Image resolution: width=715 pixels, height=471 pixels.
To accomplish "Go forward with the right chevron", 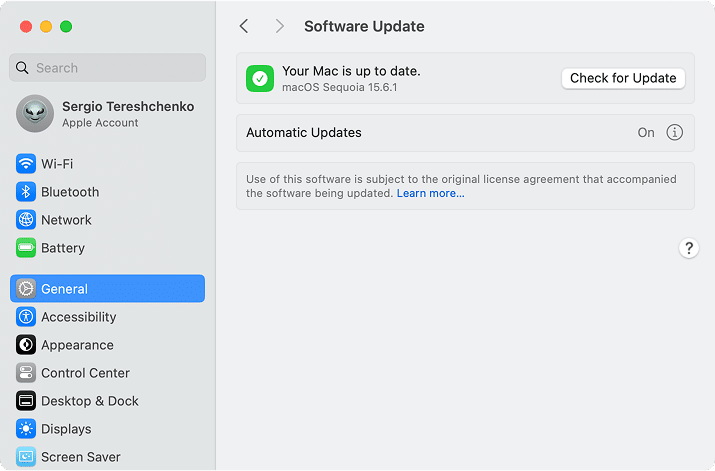I will coord(279,26).
